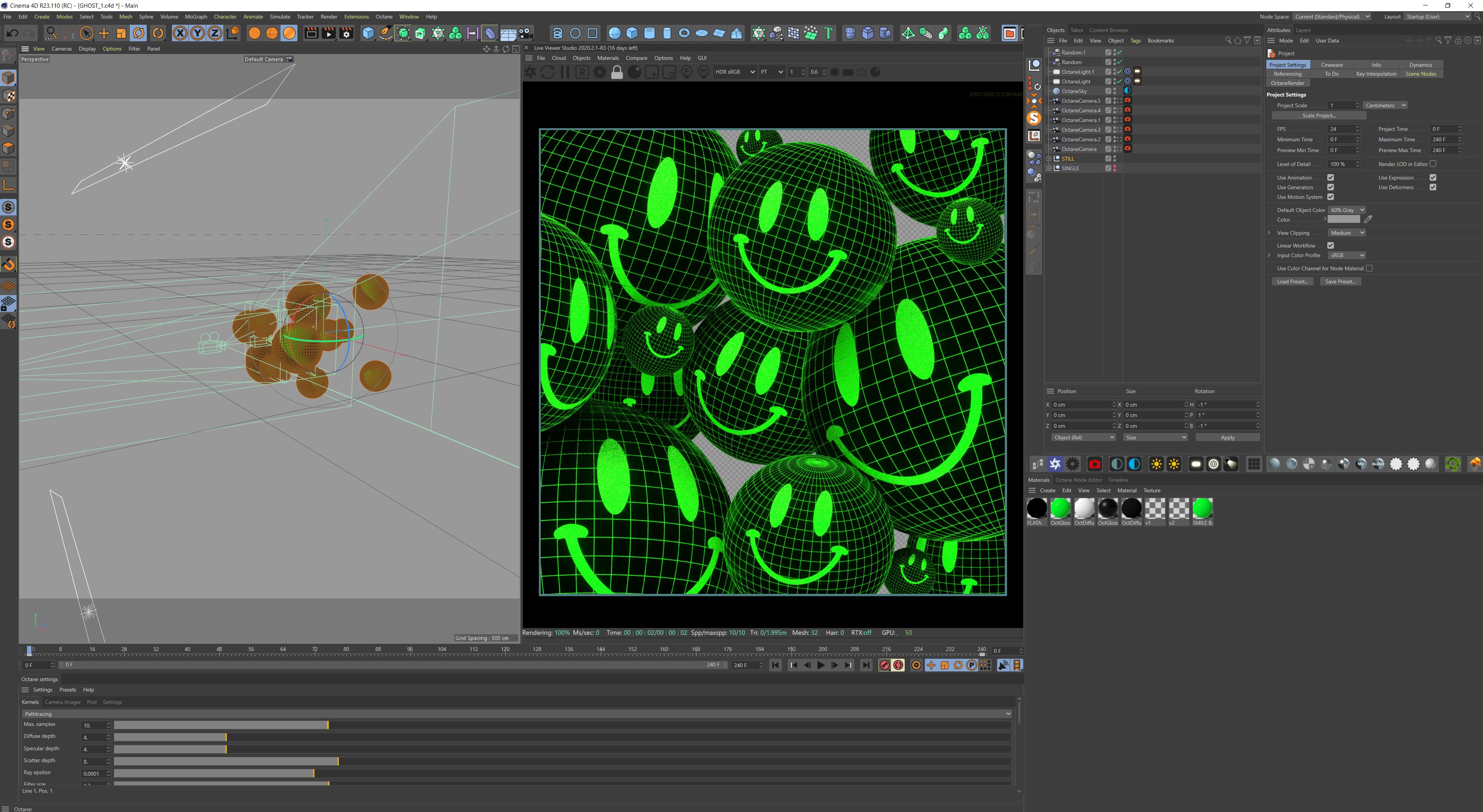Create a Mix material using the MIX icon

click(1361, 464)
